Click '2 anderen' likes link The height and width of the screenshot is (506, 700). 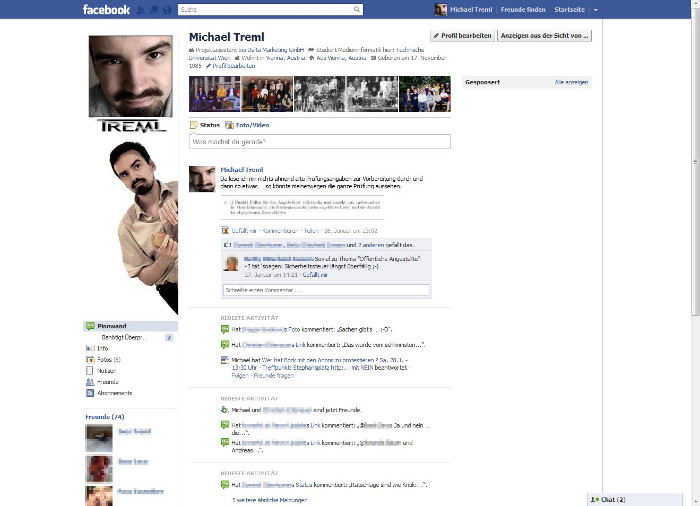(373, 245)
